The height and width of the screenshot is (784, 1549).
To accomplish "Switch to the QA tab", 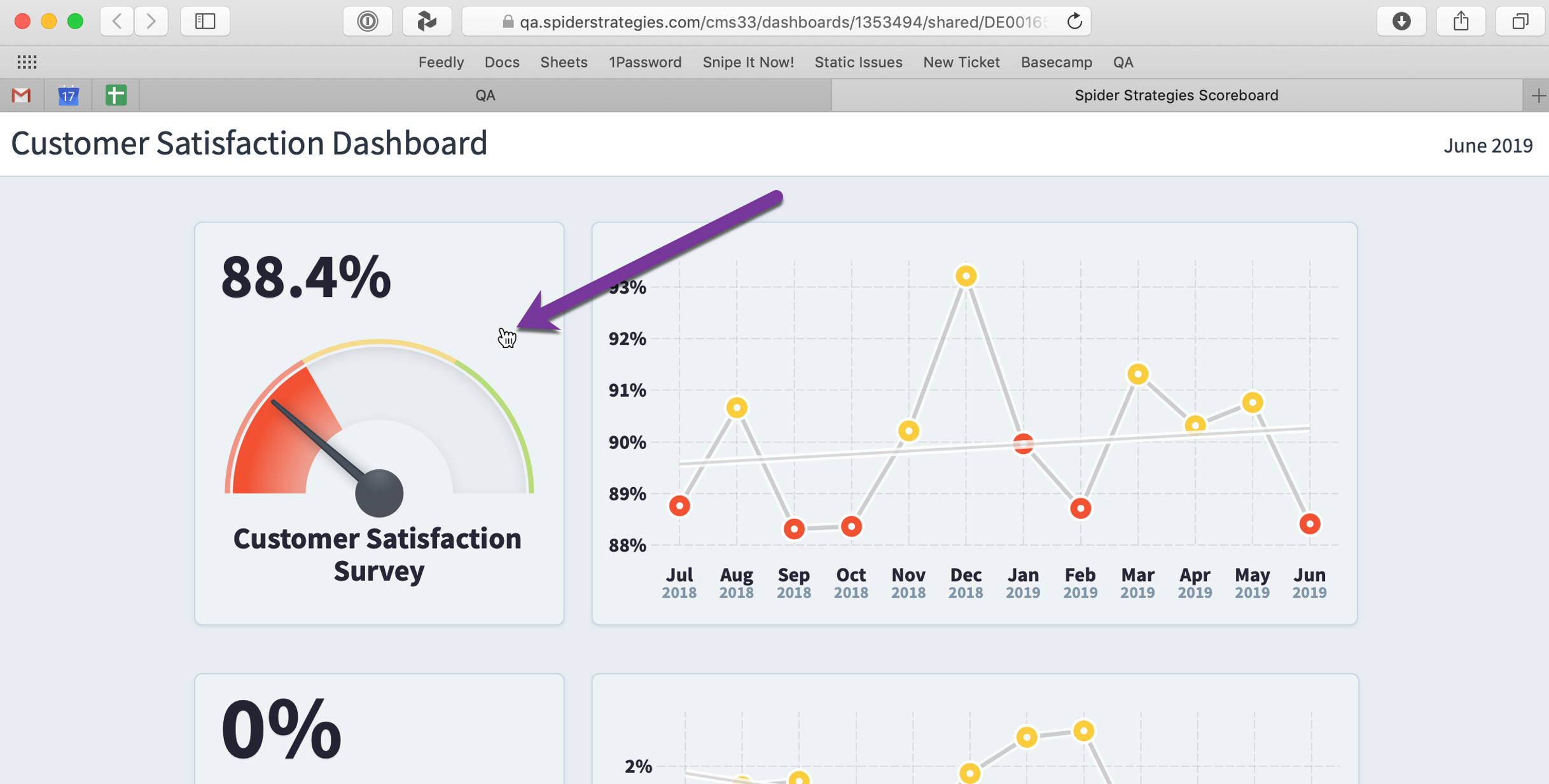I will pyautogui.click(x=485, y=95).
